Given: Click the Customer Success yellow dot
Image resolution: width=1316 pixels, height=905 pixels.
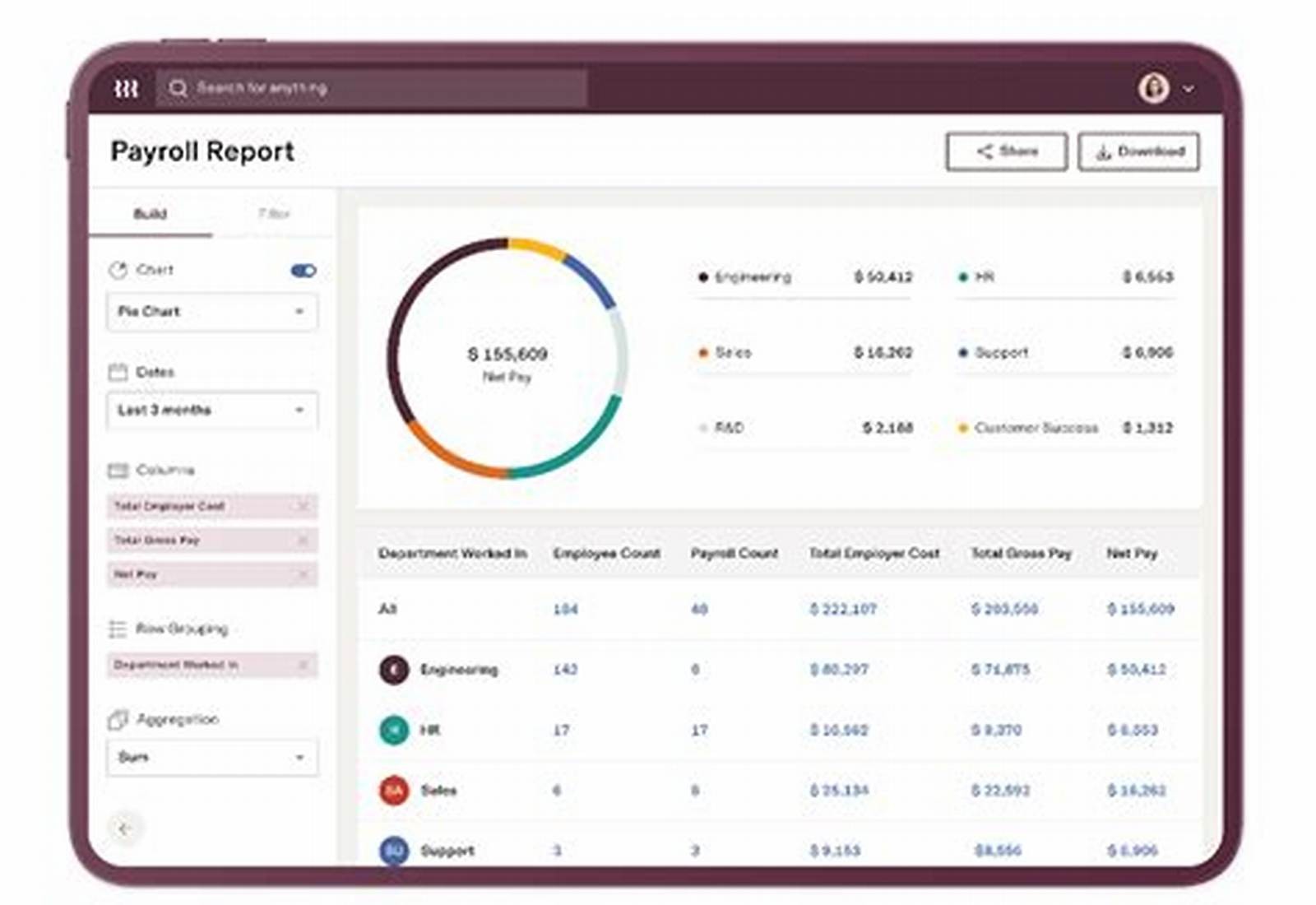Looking at the screenshot, I should pos(963,429).
